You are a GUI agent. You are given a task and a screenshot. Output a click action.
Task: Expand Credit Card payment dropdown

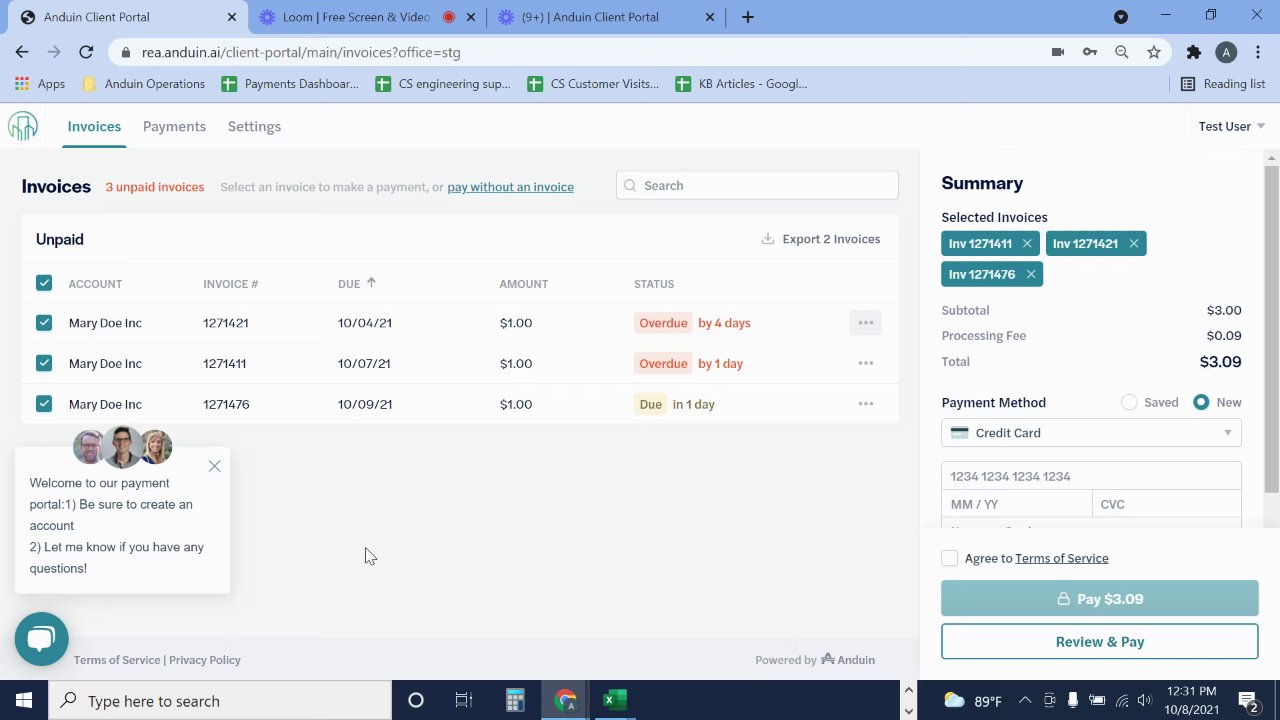pyautogui.click(x=1091, y=433)
